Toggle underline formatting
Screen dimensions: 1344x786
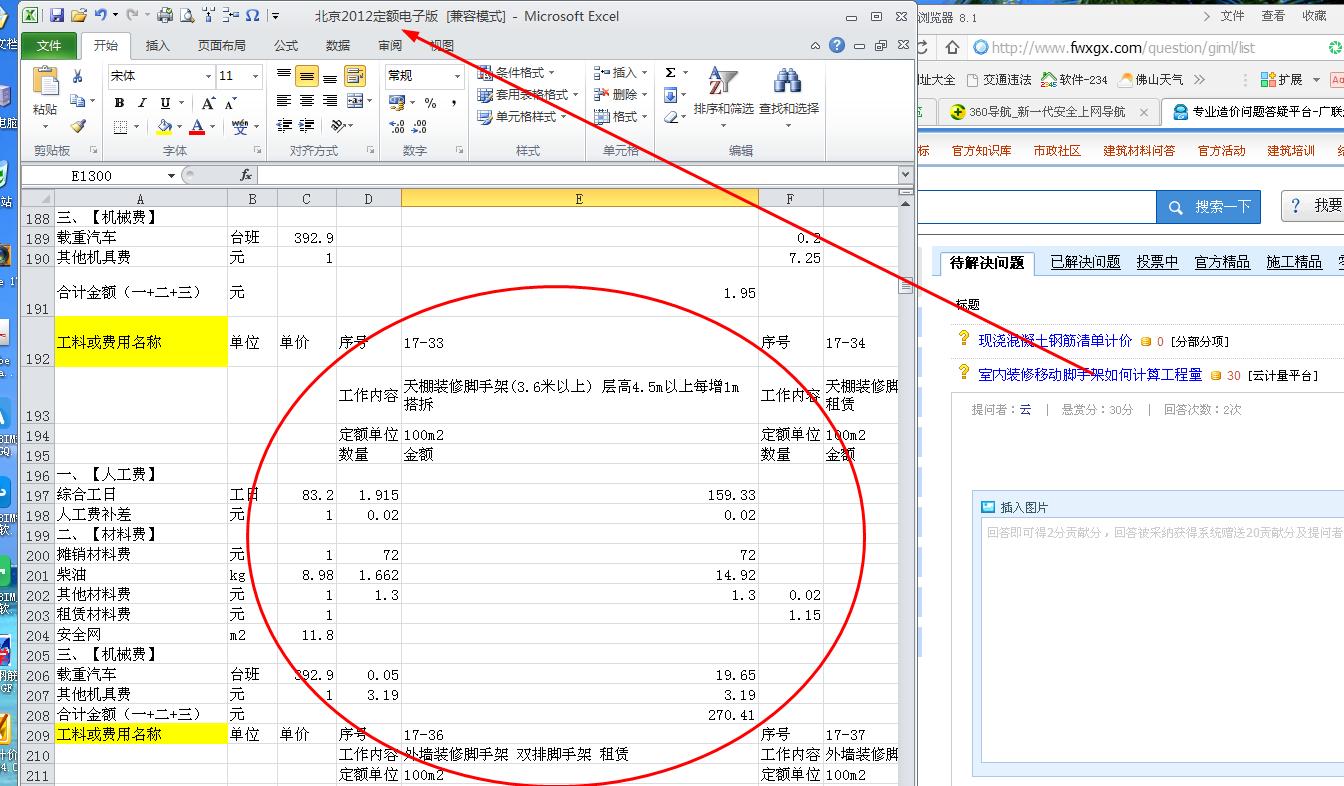(165, 103)
